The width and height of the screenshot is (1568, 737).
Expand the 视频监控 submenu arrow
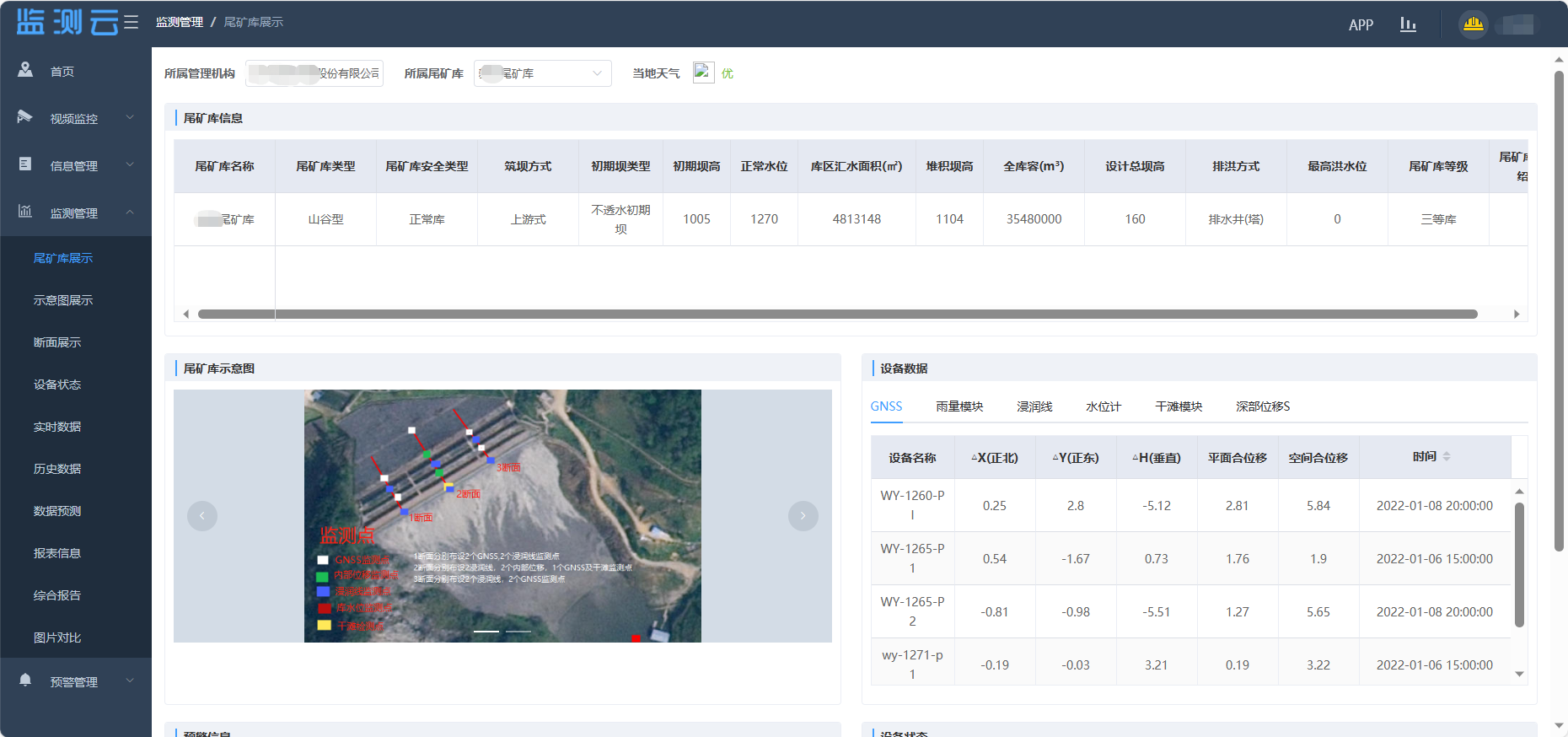pyautogui.click(x=130, y=118)
